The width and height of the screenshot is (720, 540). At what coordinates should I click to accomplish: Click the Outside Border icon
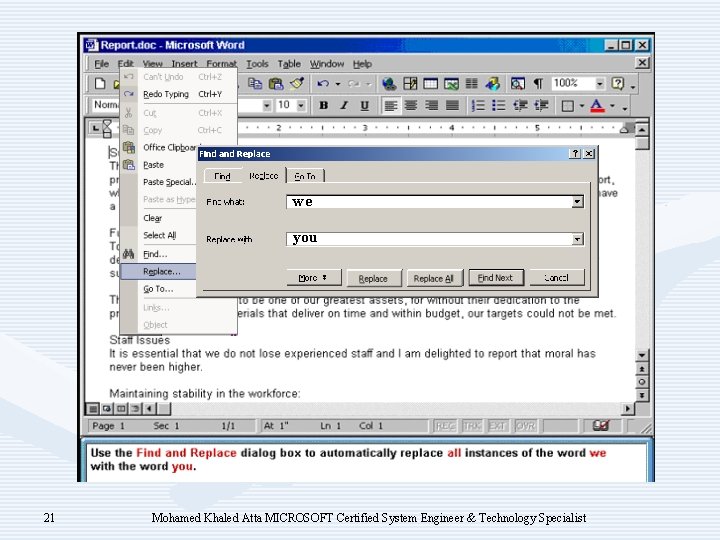(568, 106)
